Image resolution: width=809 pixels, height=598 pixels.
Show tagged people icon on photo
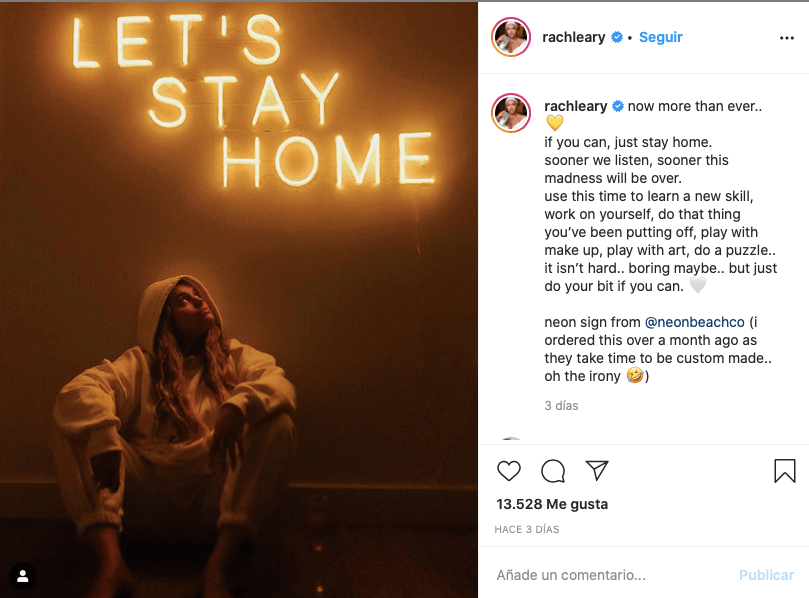coord(23,576)
